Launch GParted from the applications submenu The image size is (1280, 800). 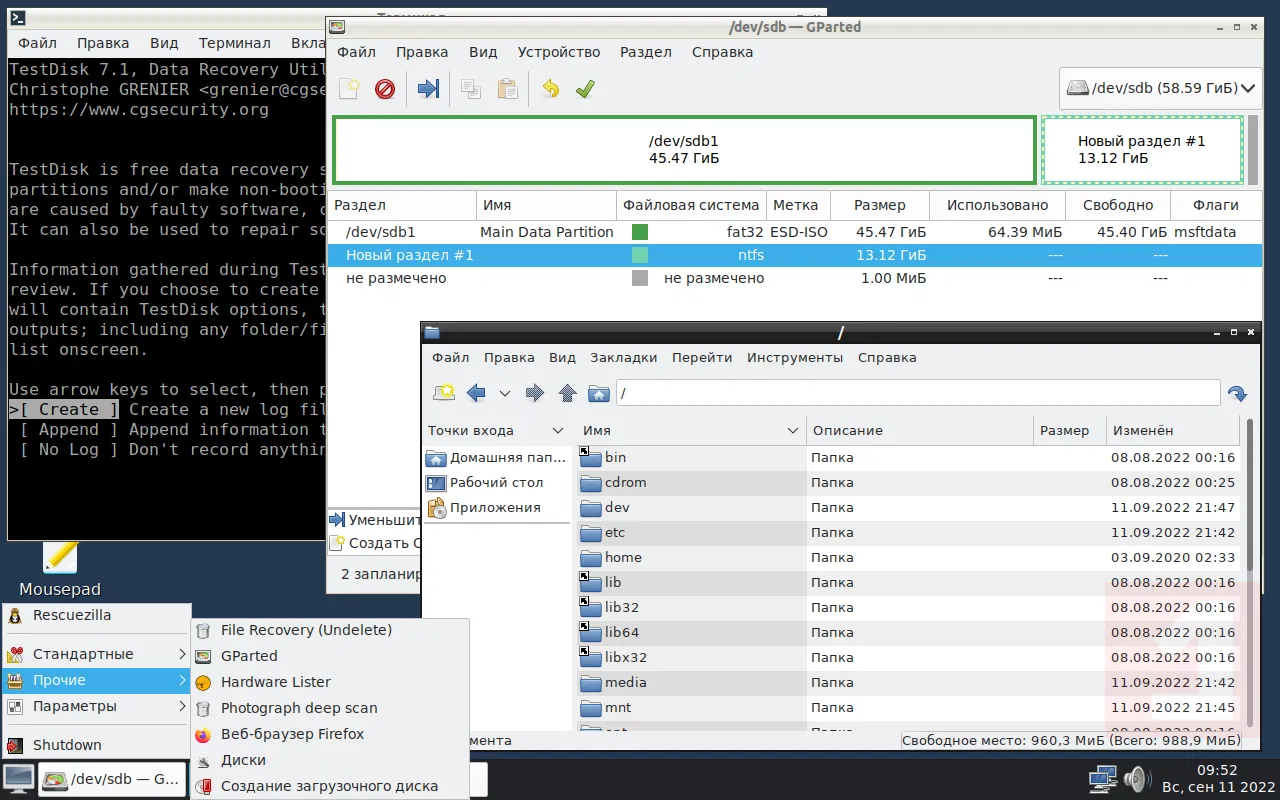coord(329,656)
